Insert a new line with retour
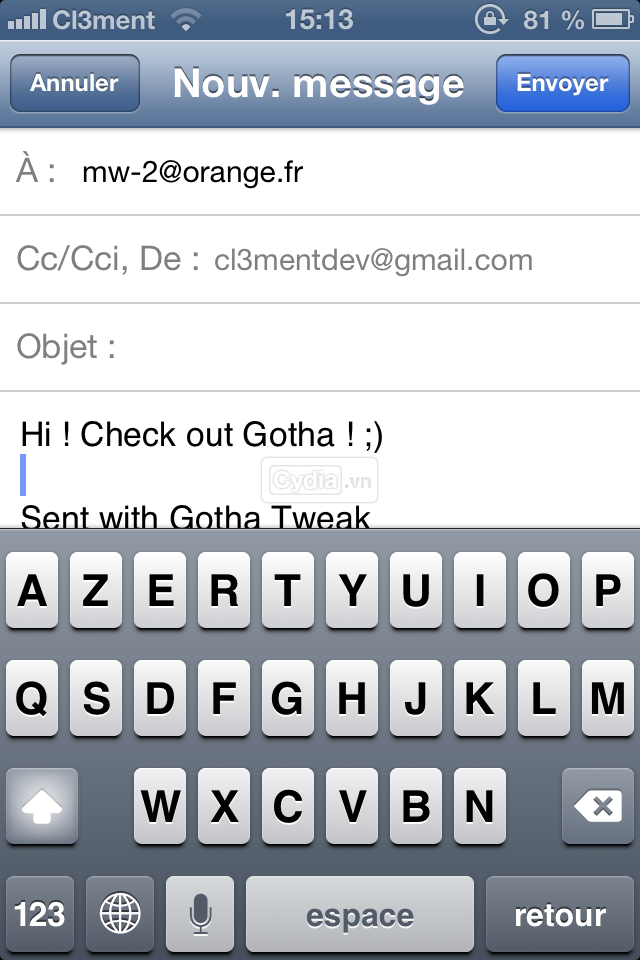Image resolution: width=640 pixels, height=960 pixels. [560, 913]
